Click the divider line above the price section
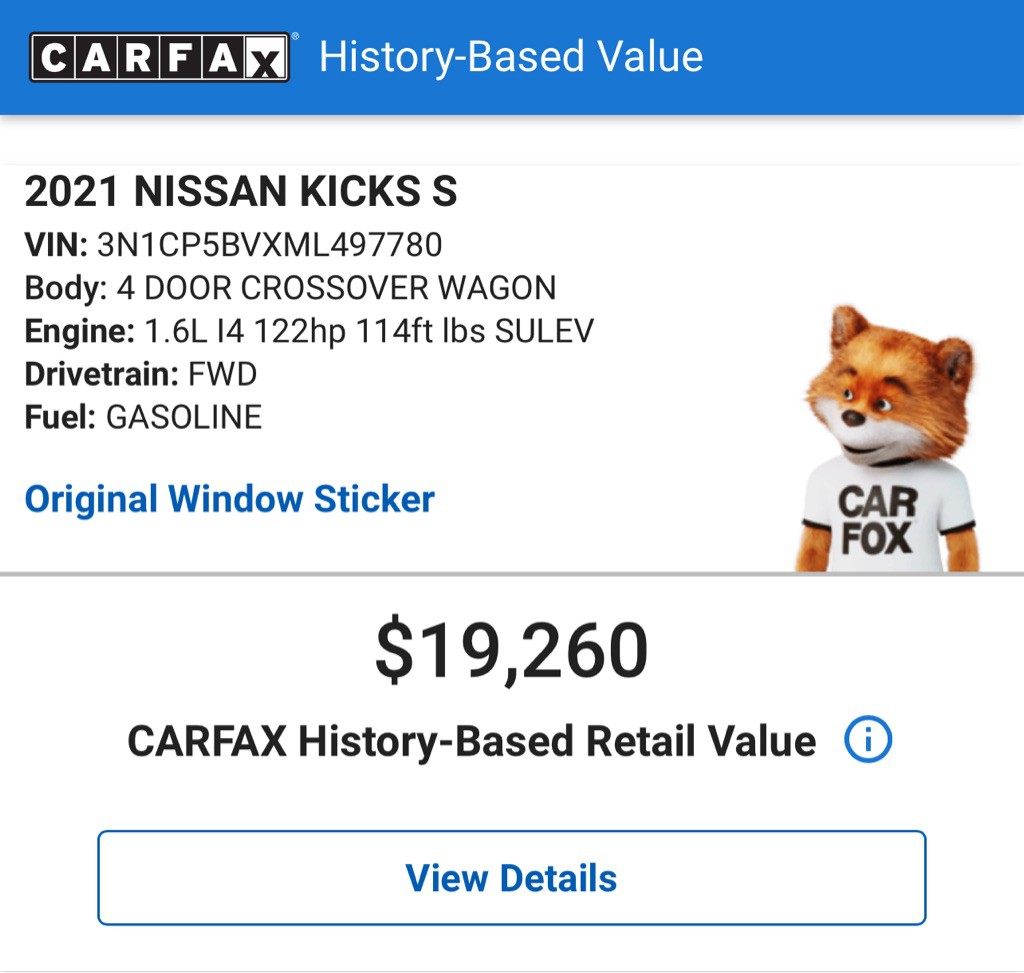This screenshot has height=973, width=1024. (512, 573)
